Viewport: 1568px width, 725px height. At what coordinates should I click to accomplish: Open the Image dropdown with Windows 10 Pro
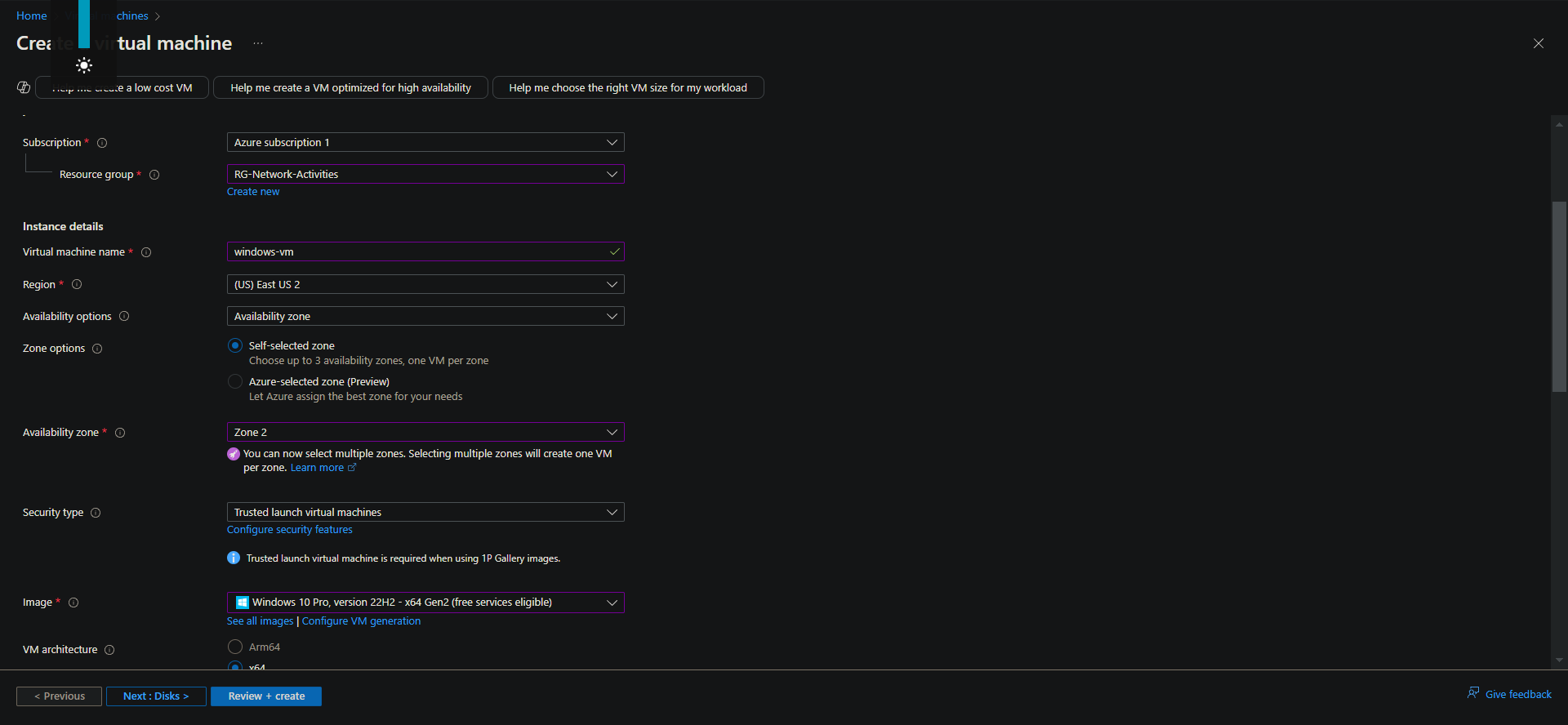click(425, 603)
